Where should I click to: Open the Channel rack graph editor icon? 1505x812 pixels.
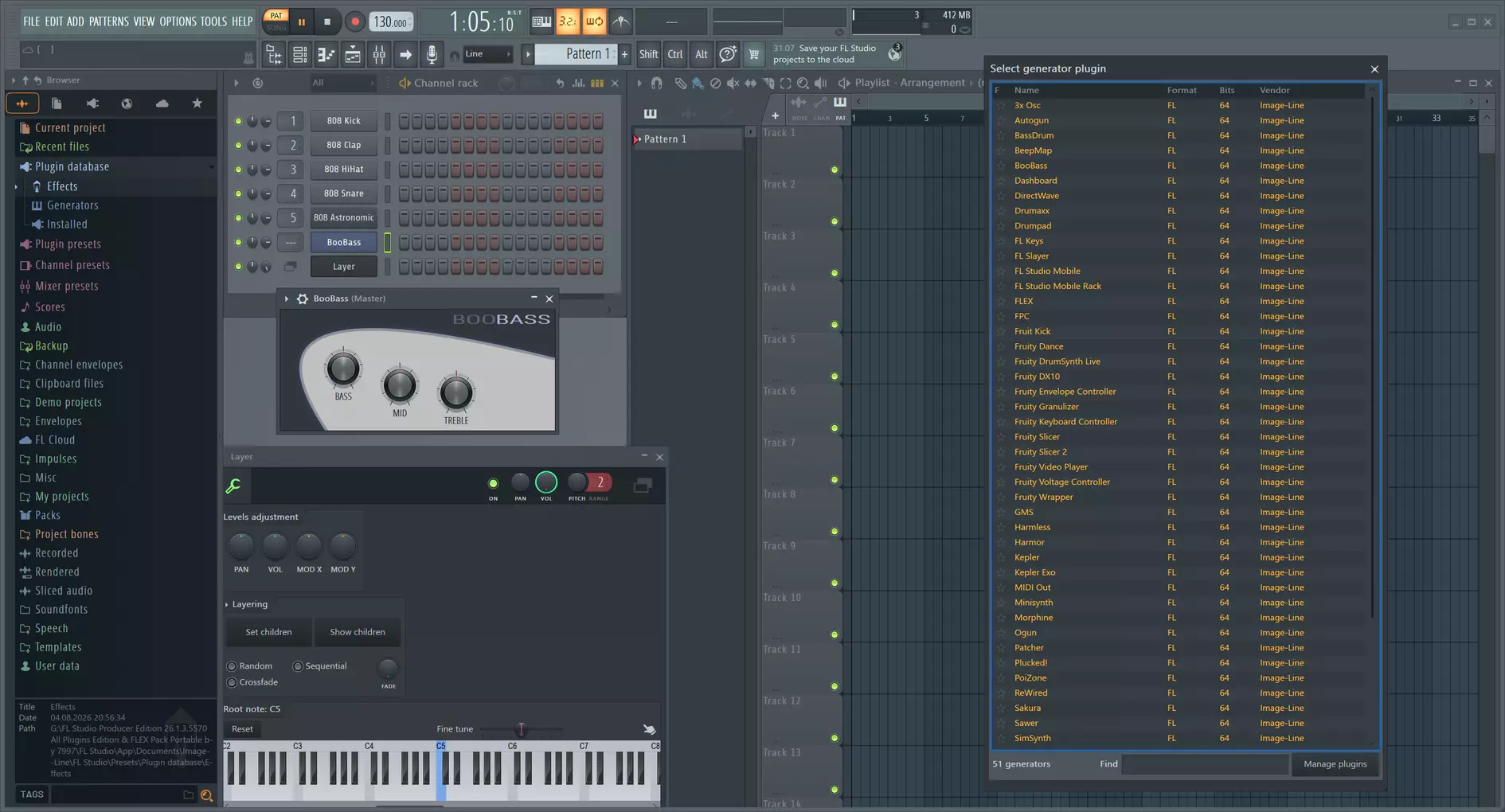pos(578,83)
